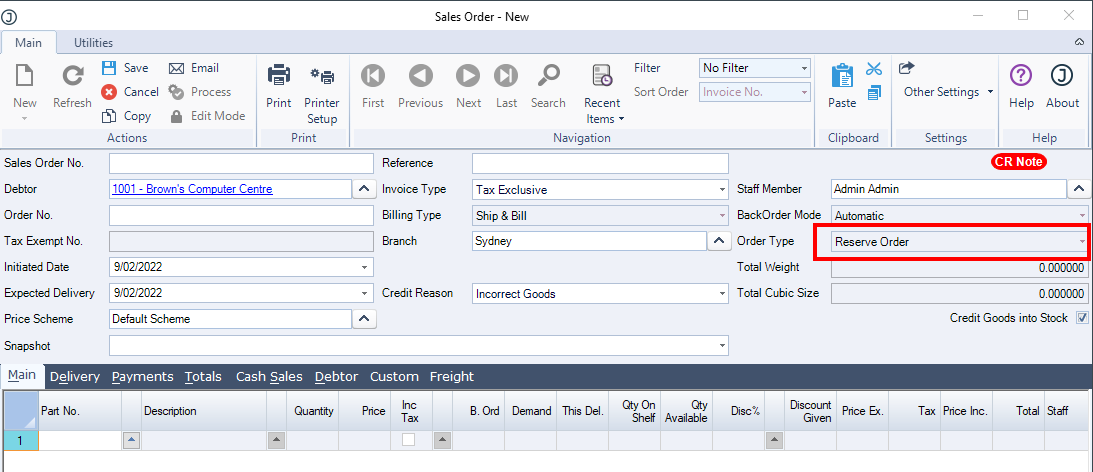
Task: Open the No Filter dropdown
Action: 804,68
